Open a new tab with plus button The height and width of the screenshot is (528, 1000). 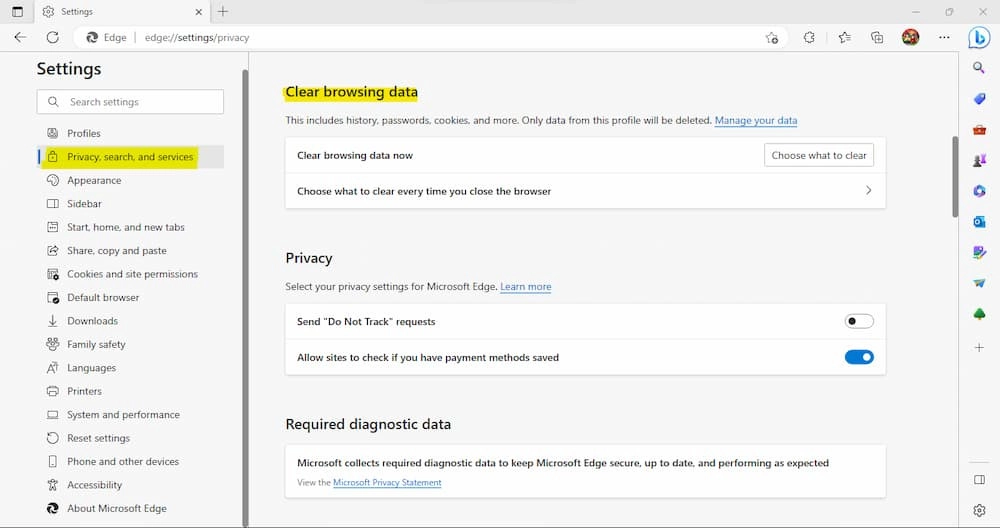pyautogui.click(x=223, y=11)
